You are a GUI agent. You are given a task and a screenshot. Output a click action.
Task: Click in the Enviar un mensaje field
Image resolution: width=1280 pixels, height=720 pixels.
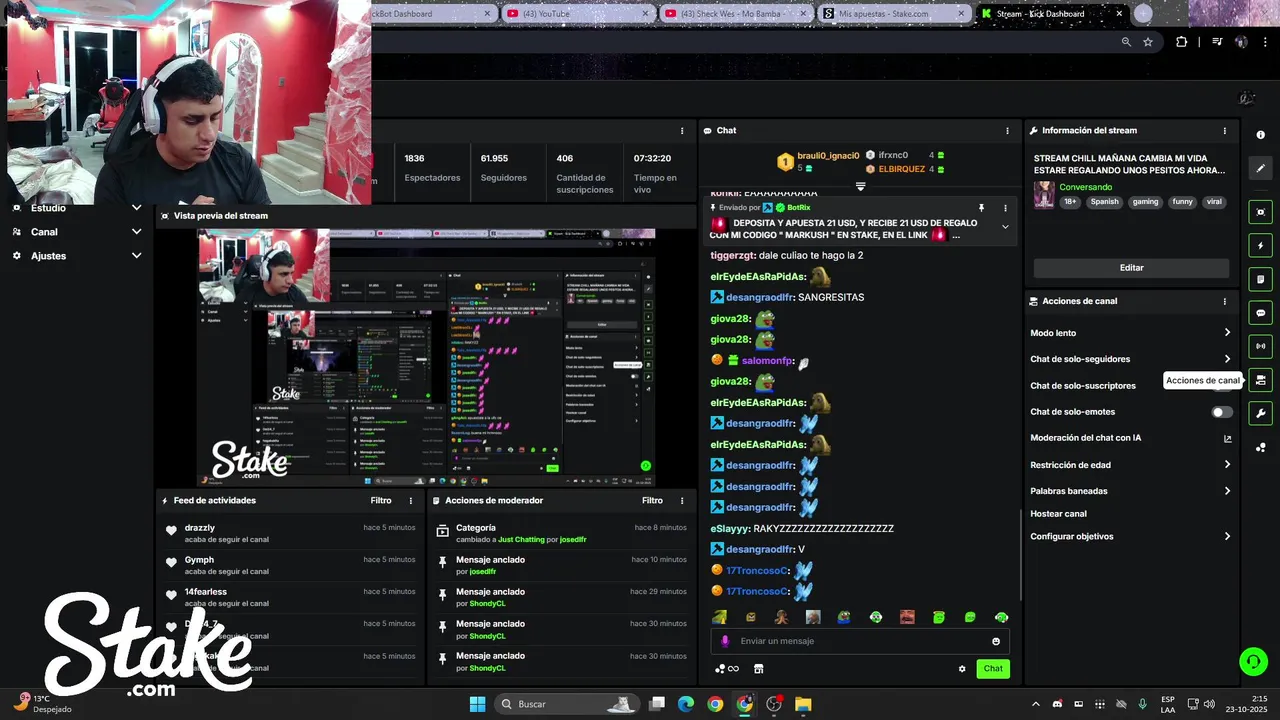[860, 641]
